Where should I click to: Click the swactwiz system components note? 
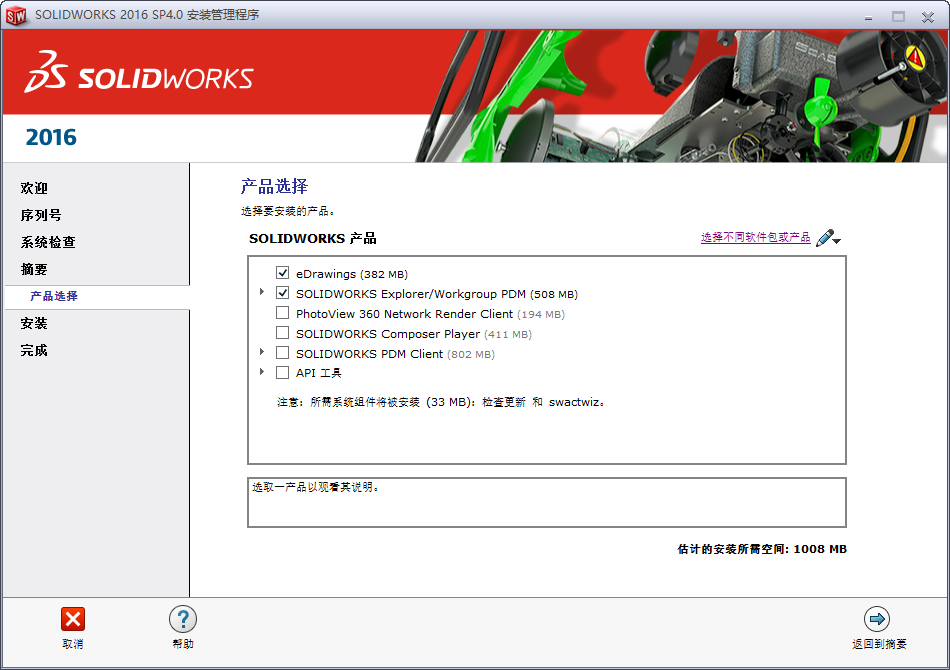tap(441, 402)
